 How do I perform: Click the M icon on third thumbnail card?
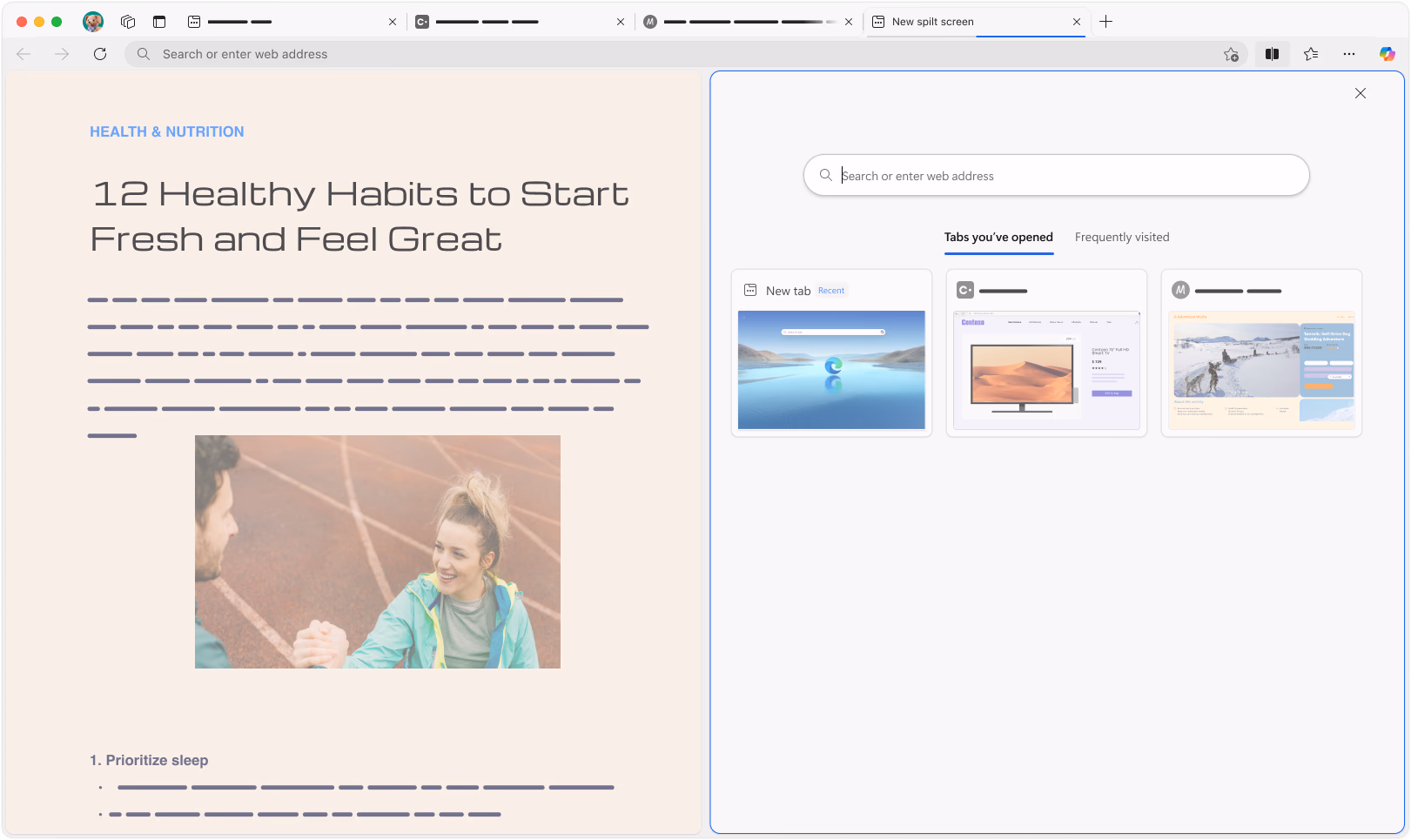[1180, 290]
